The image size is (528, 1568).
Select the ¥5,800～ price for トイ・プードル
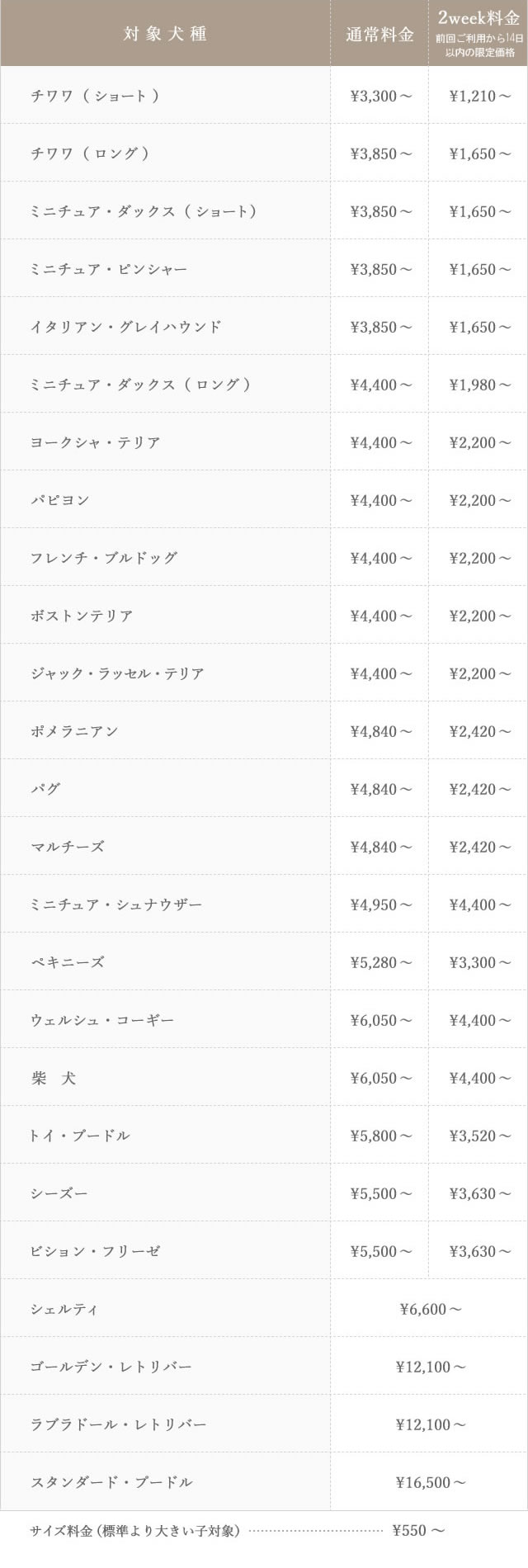tap(381, 1136)
